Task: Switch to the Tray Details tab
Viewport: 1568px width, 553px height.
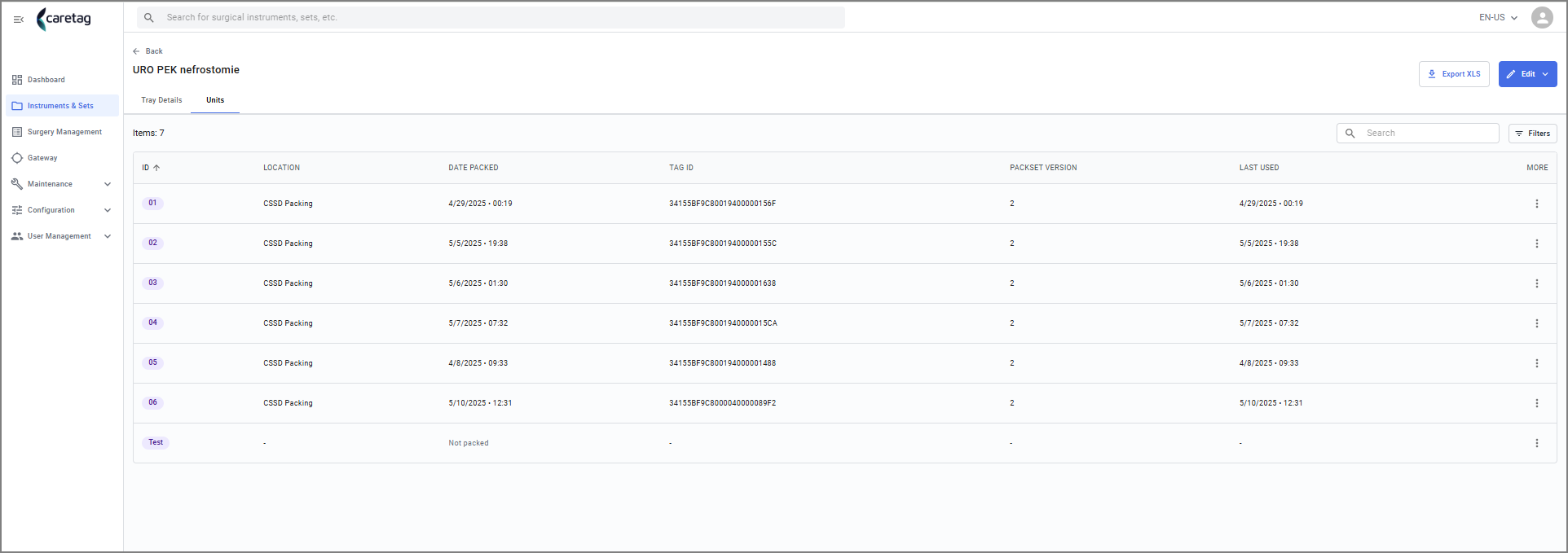Action: [161, 100]
